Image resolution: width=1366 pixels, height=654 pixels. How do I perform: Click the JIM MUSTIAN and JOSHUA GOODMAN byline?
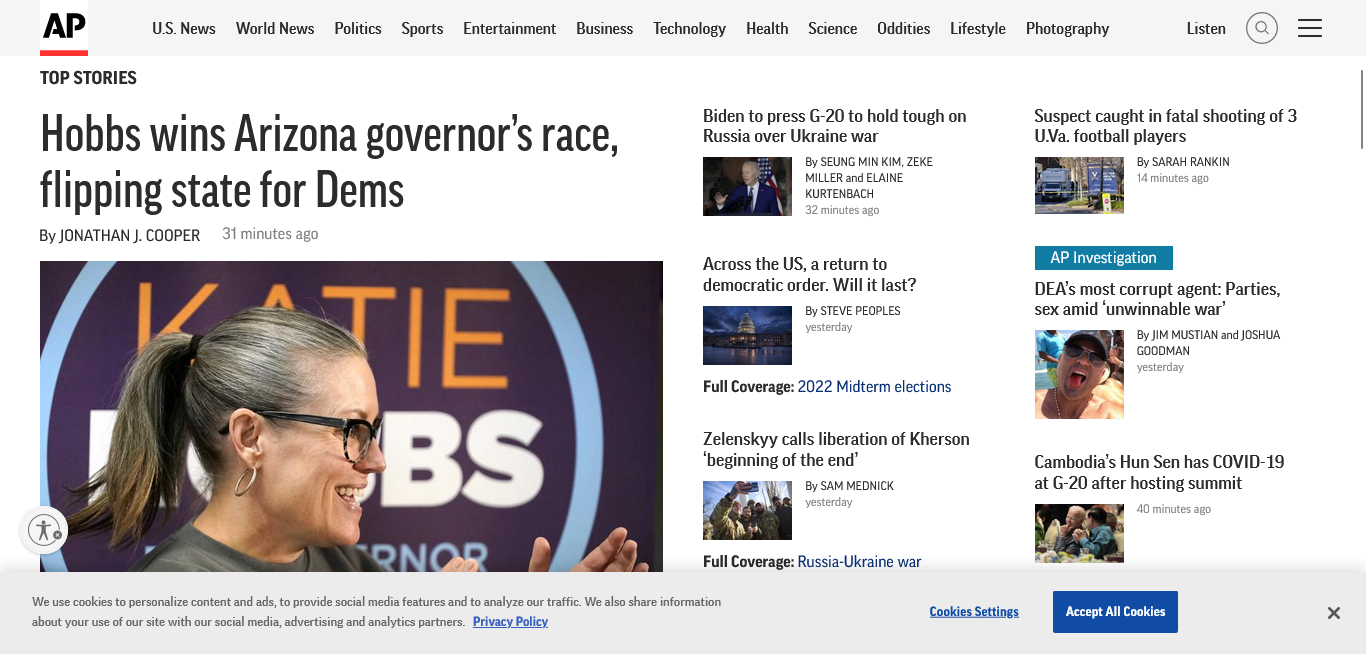1208,343
